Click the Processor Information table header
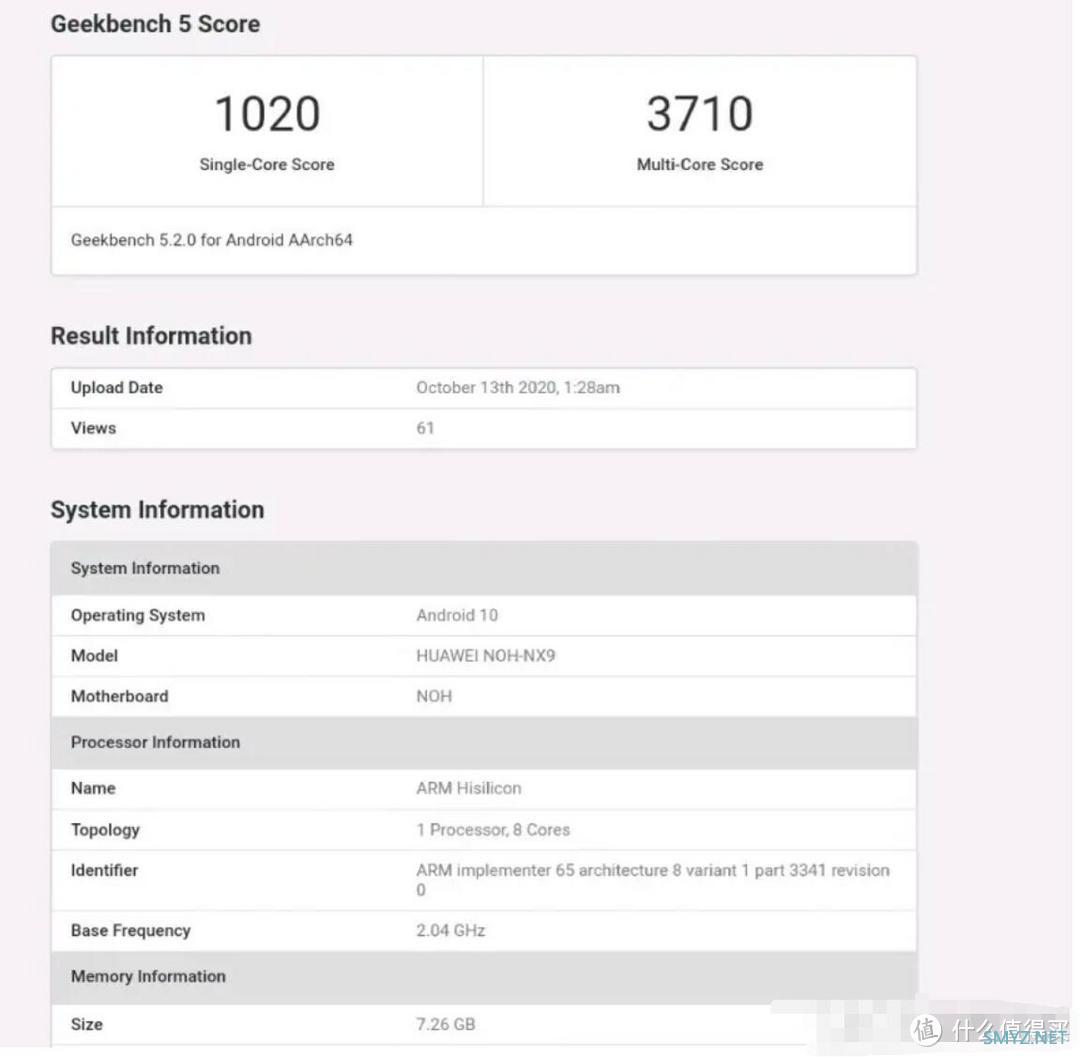Image resolution: width=1080 pixels, height=1057 pixels. click(x=484, y=743)
